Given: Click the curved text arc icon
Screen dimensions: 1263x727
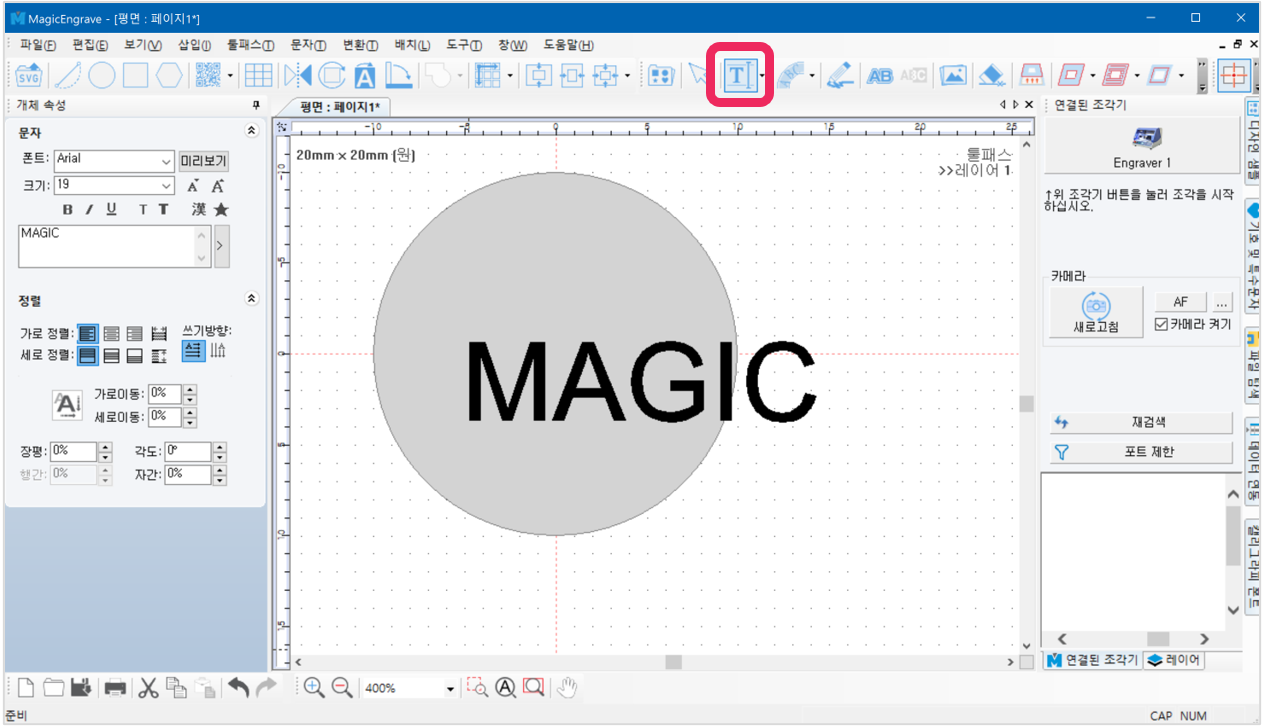Looking at the screenshot, I should tap(790, 75).
